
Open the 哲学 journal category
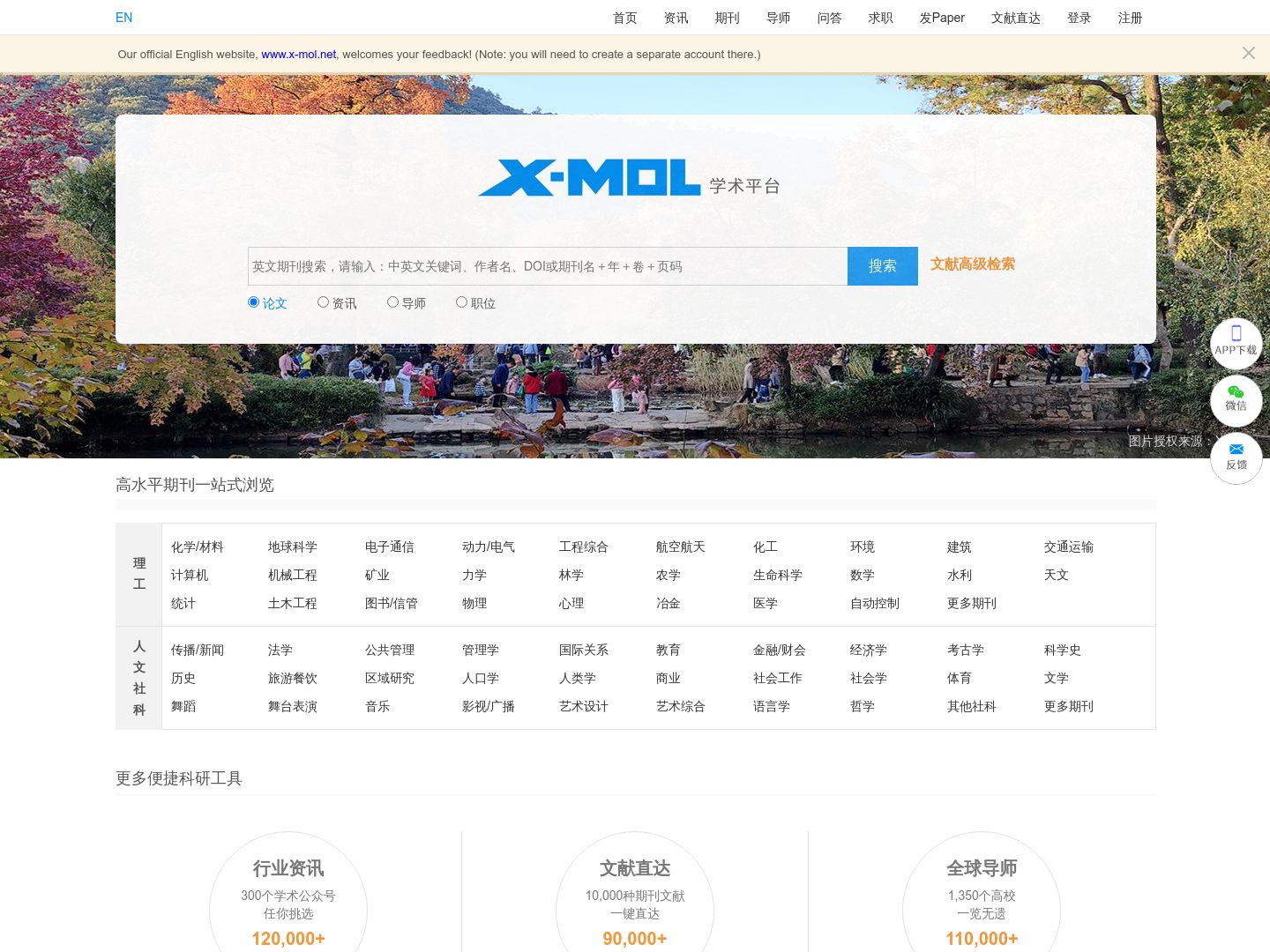point(863,706)
